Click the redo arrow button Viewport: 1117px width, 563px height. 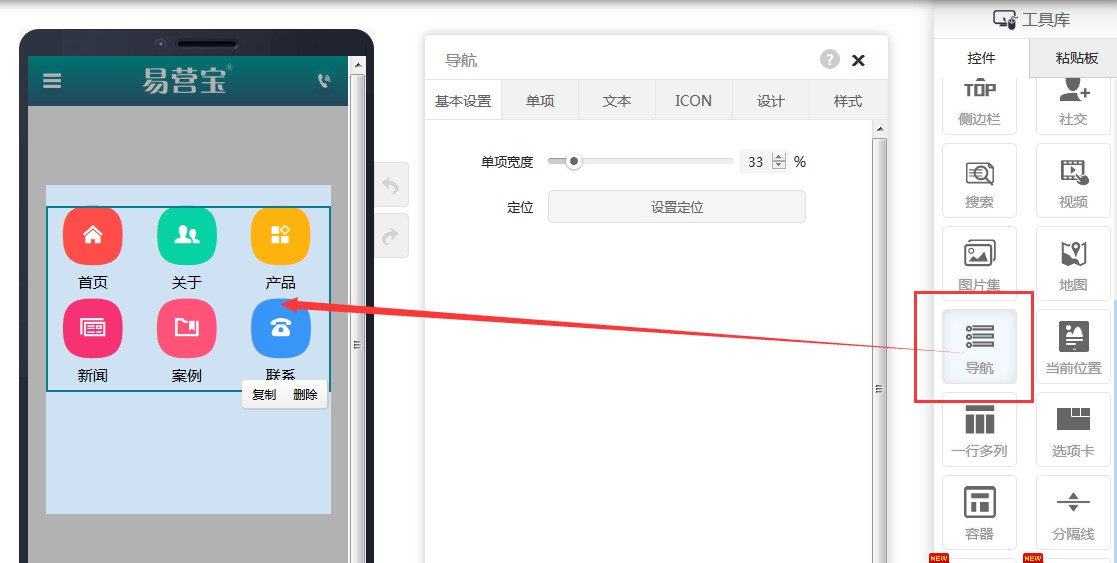click(391, 236)
